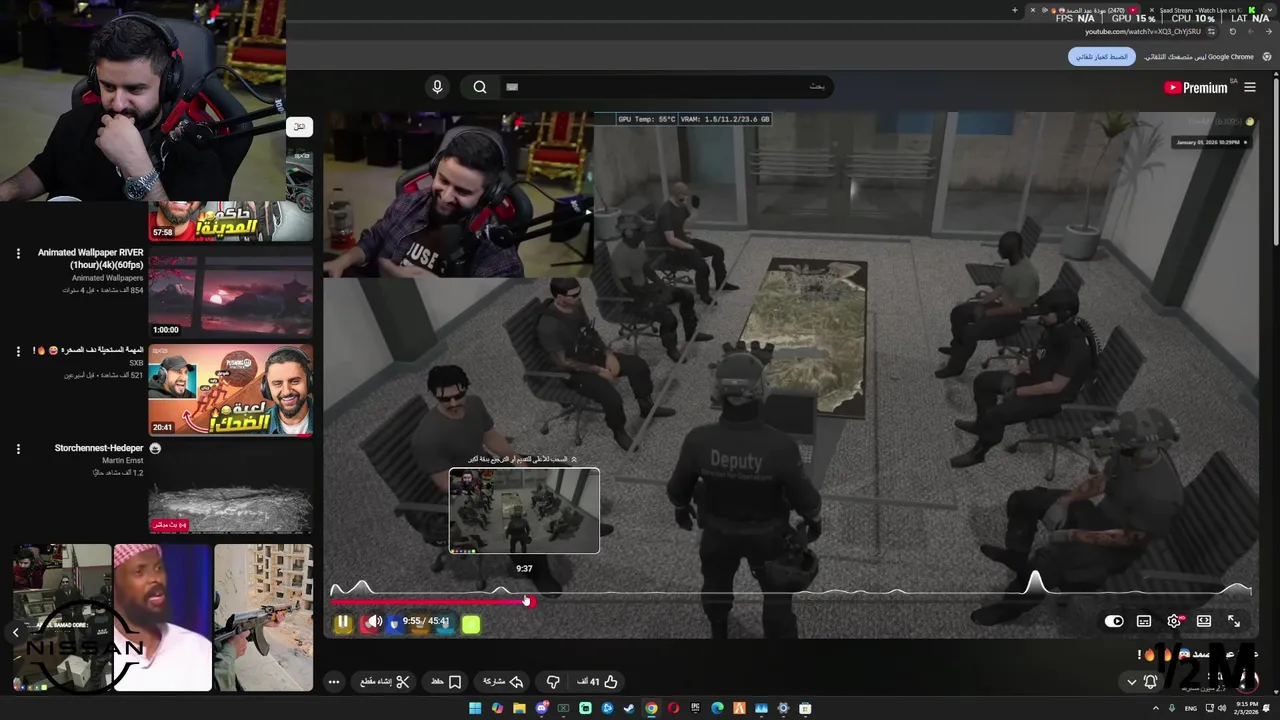
Task: Switch to the Saad Stream Kick tab
Action: click(x=1200, y=10)
